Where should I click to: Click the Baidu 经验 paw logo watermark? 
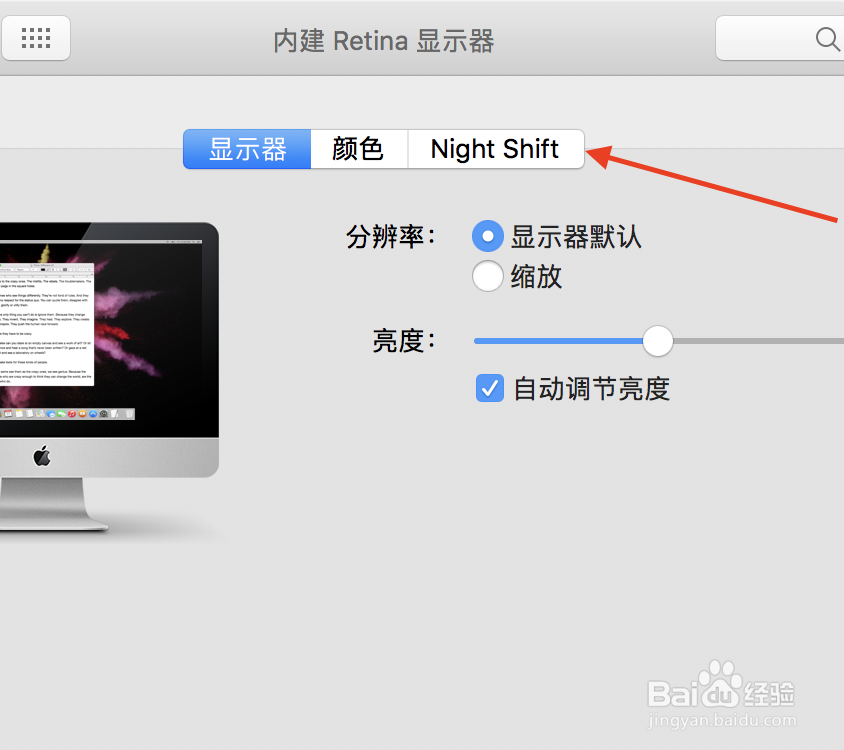pos(721,685)
